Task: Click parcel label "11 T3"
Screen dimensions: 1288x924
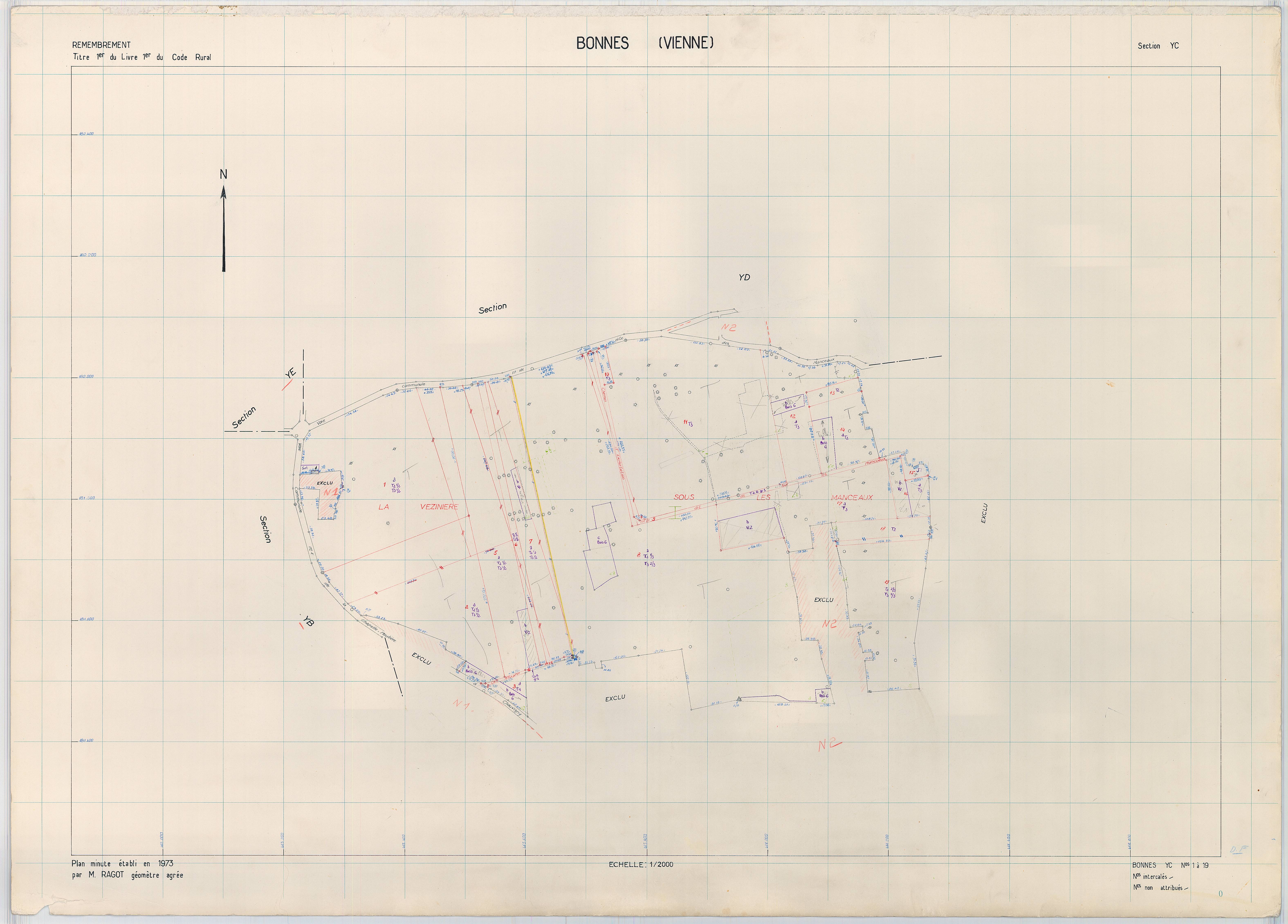Action: tap(688, 423)
